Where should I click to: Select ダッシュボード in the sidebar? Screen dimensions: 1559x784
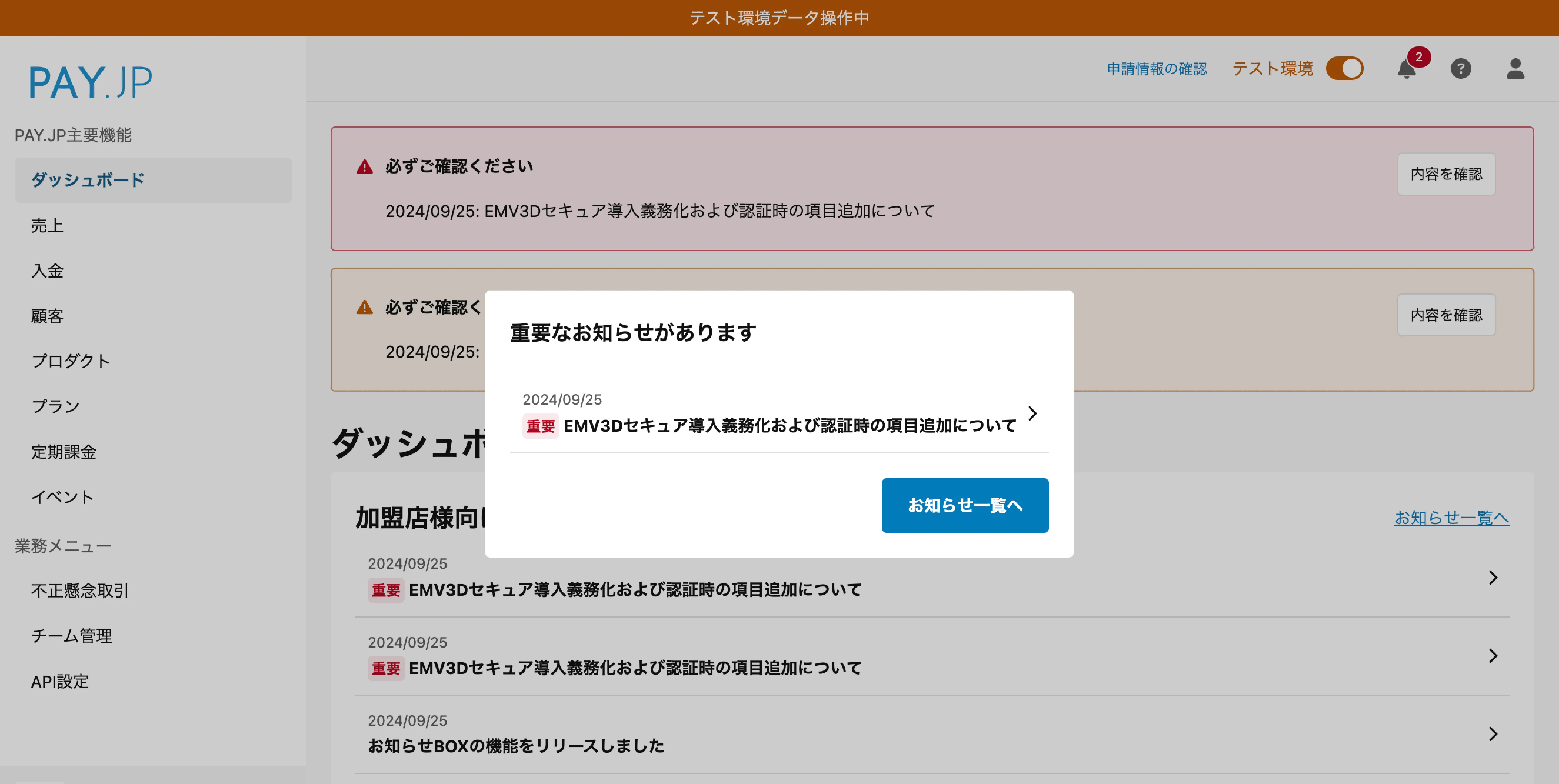[153, 180]
